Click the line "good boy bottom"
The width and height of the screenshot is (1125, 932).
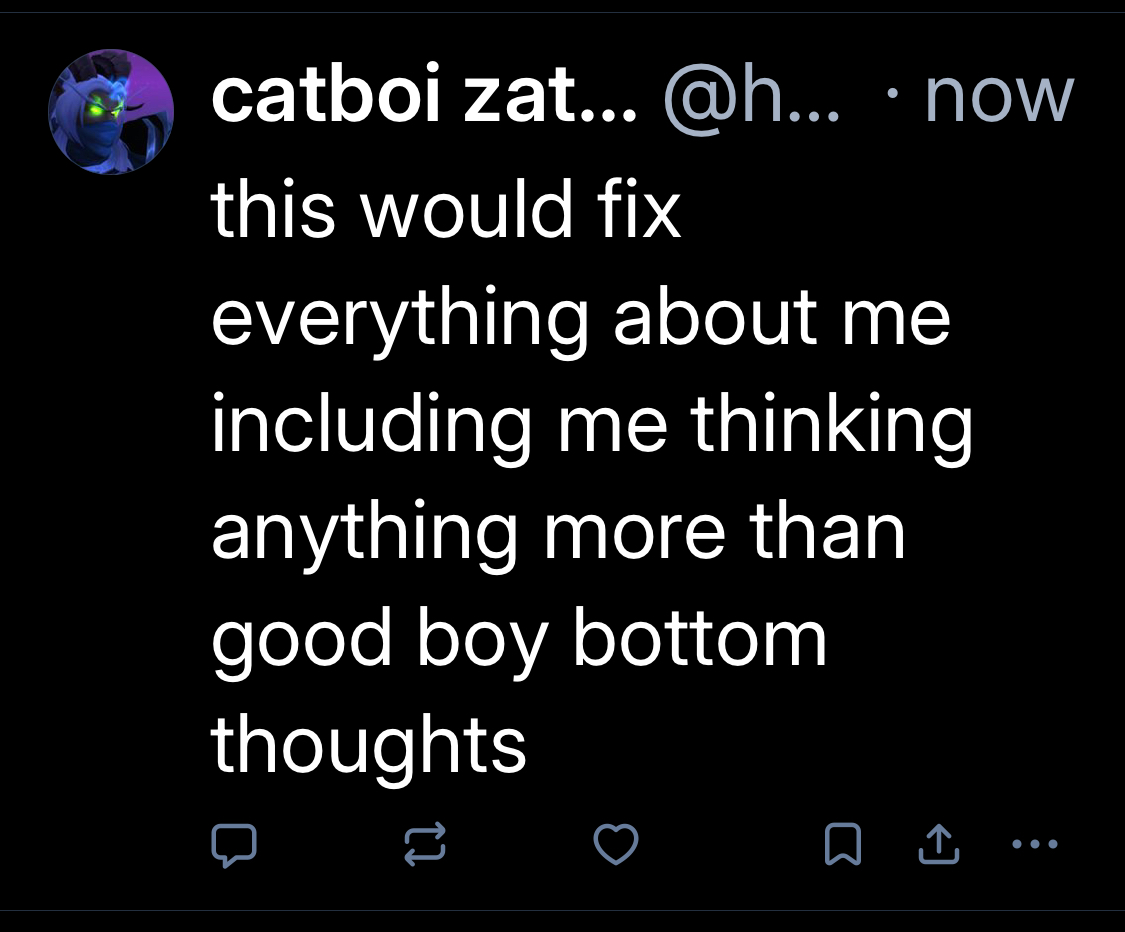(x=519, y=639)
